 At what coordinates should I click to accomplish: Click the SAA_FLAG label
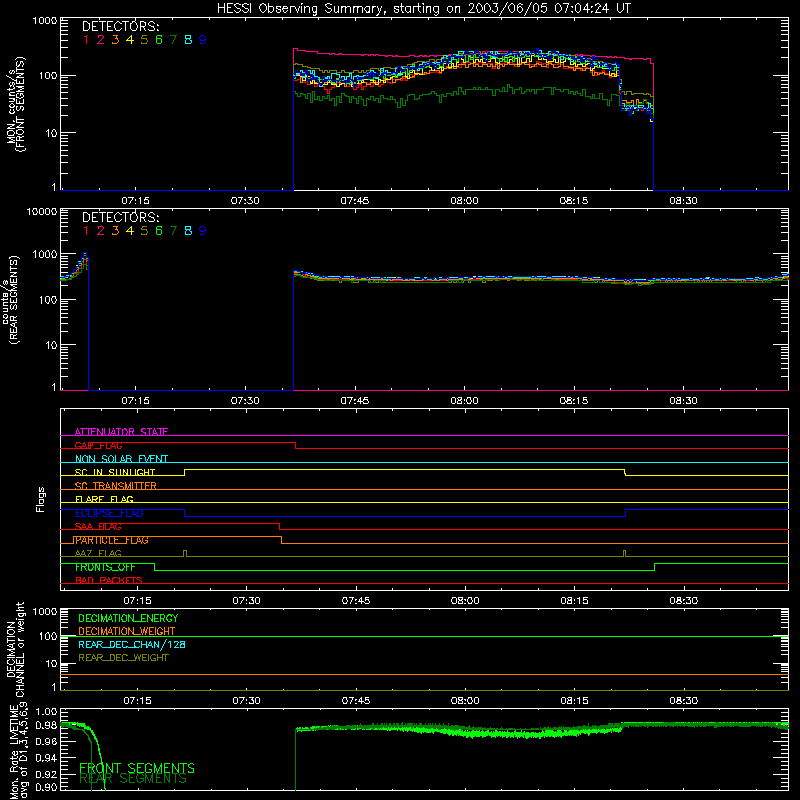point(98,527)
